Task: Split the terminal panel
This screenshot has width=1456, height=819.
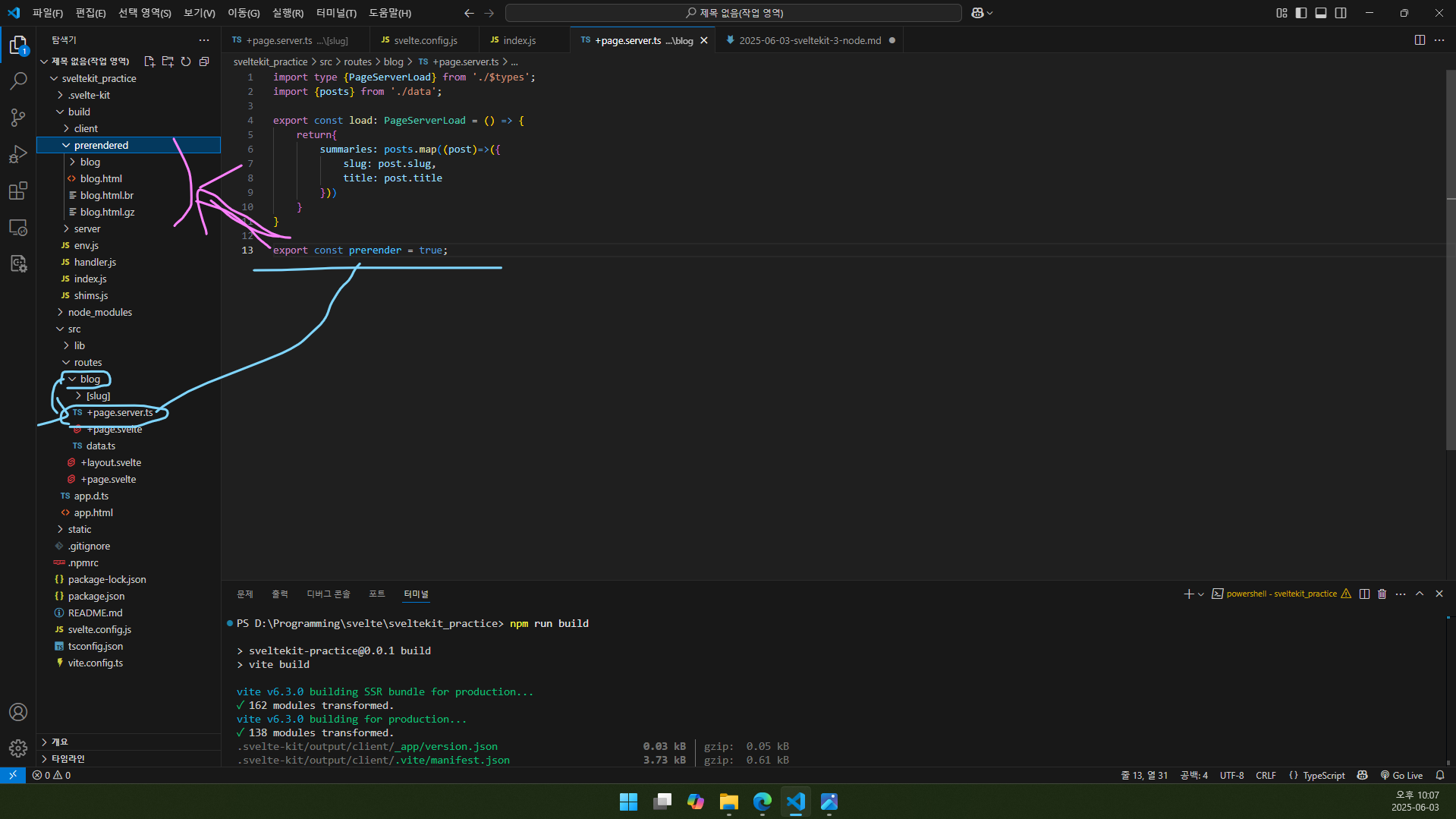Action: point(1364,594)
